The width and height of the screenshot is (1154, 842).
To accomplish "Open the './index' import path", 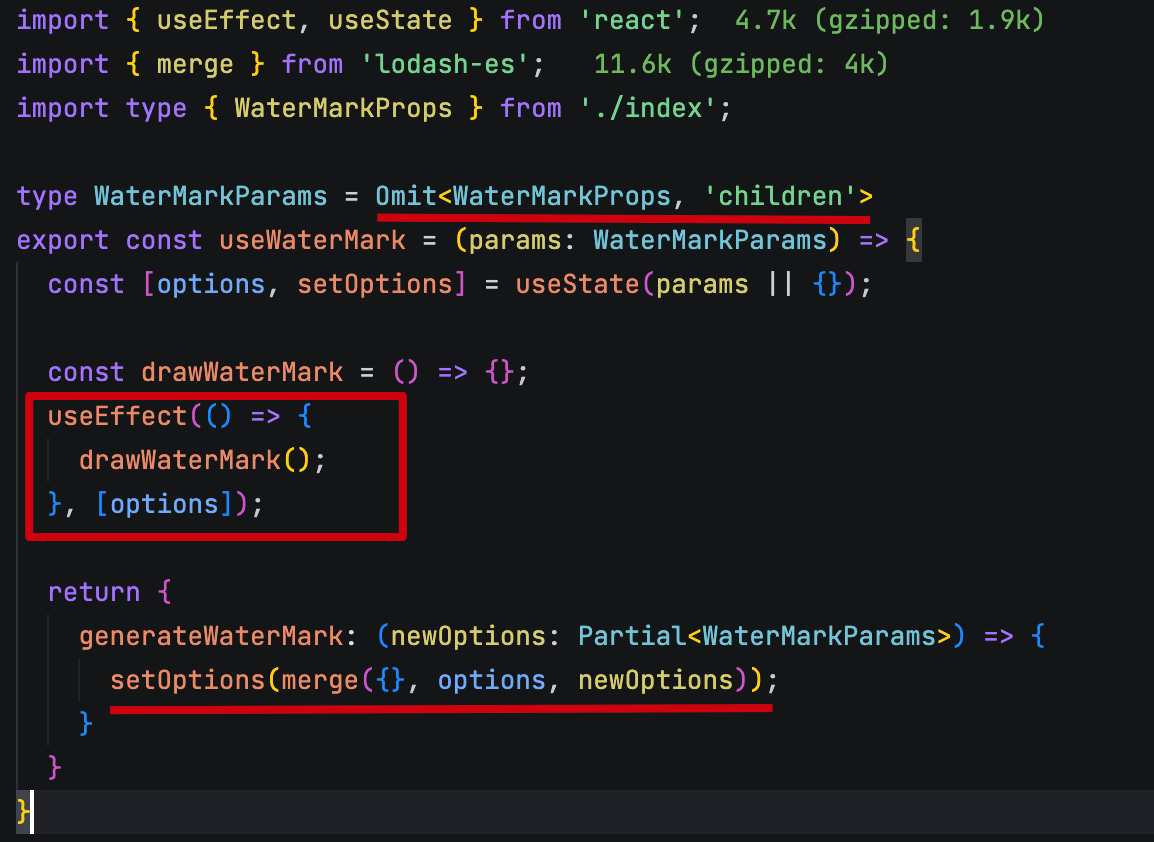I will pyautogui.click(x=655, y=108).
